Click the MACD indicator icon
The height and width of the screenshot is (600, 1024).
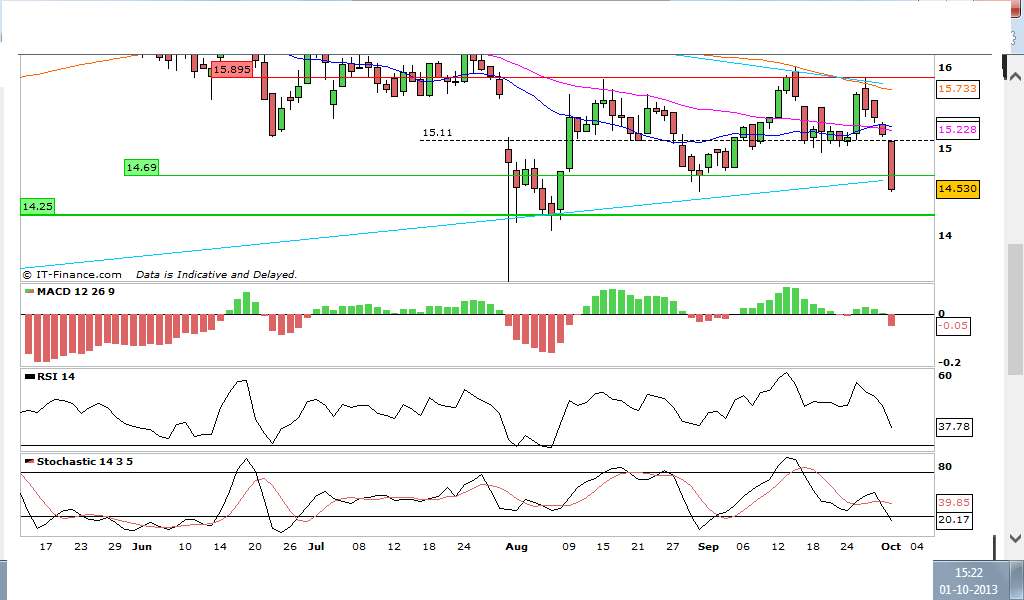[x=29, y=291]
